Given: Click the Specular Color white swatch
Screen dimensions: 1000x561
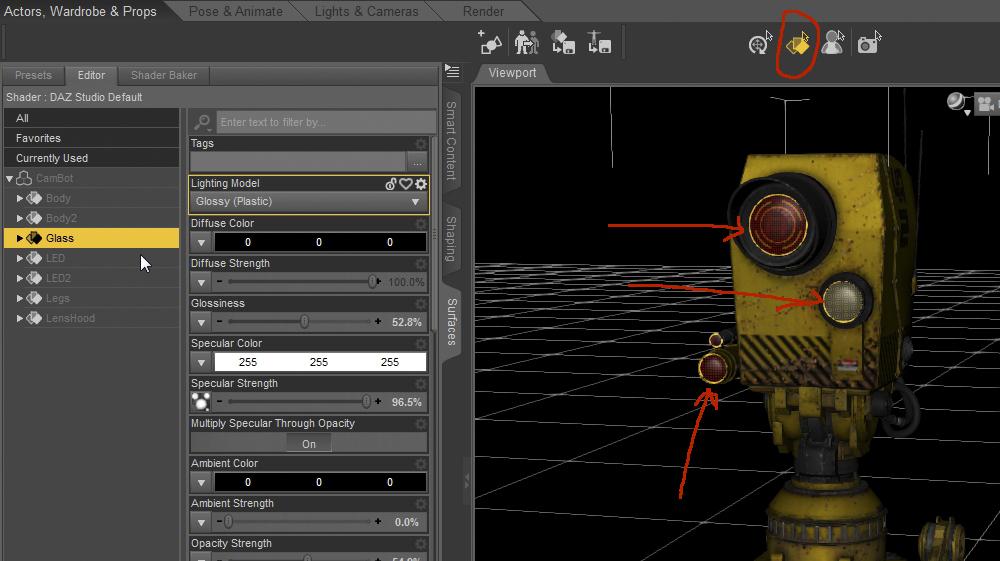Looking at the screenshot, I should point(320,362).
